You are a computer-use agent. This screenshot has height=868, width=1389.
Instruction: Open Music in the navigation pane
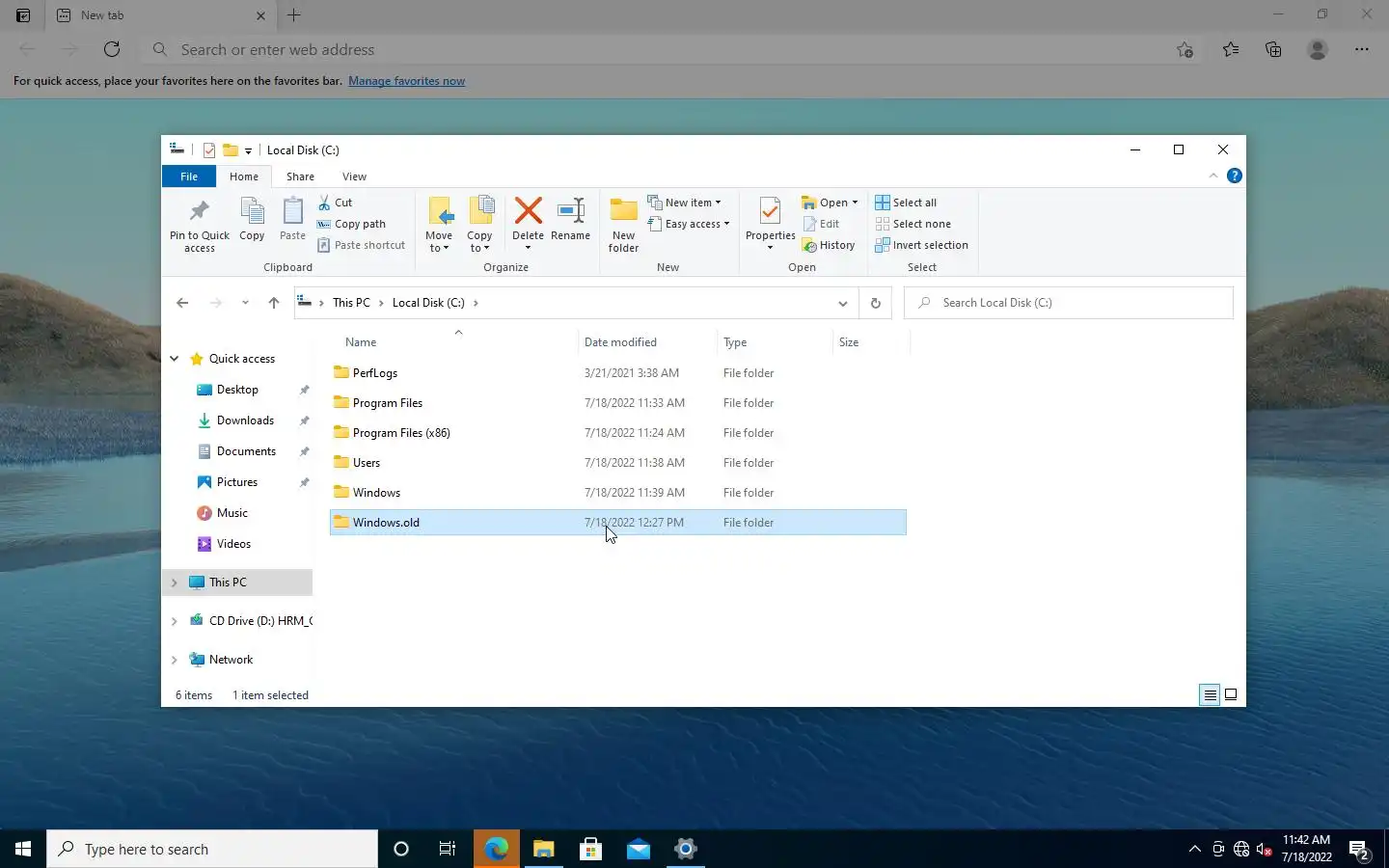coord(231,513)
